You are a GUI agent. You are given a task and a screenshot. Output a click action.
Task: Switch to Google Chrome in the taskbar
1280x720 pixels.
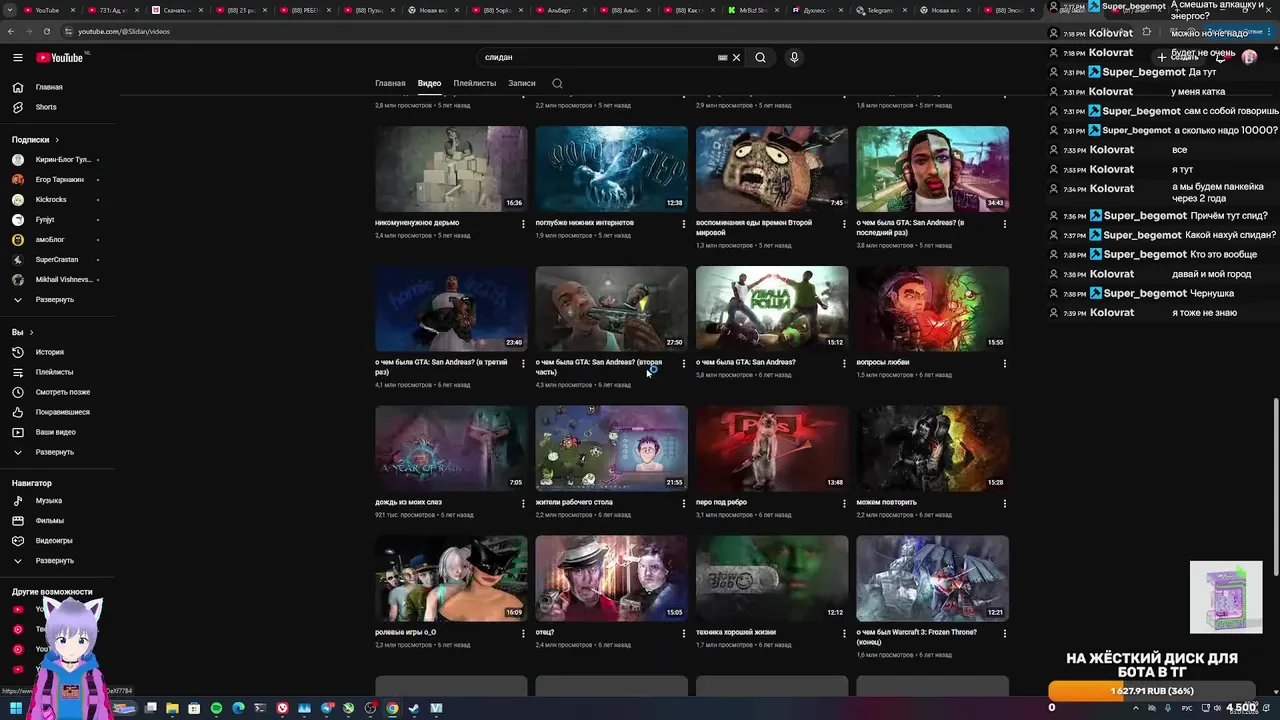coord(392,708)
